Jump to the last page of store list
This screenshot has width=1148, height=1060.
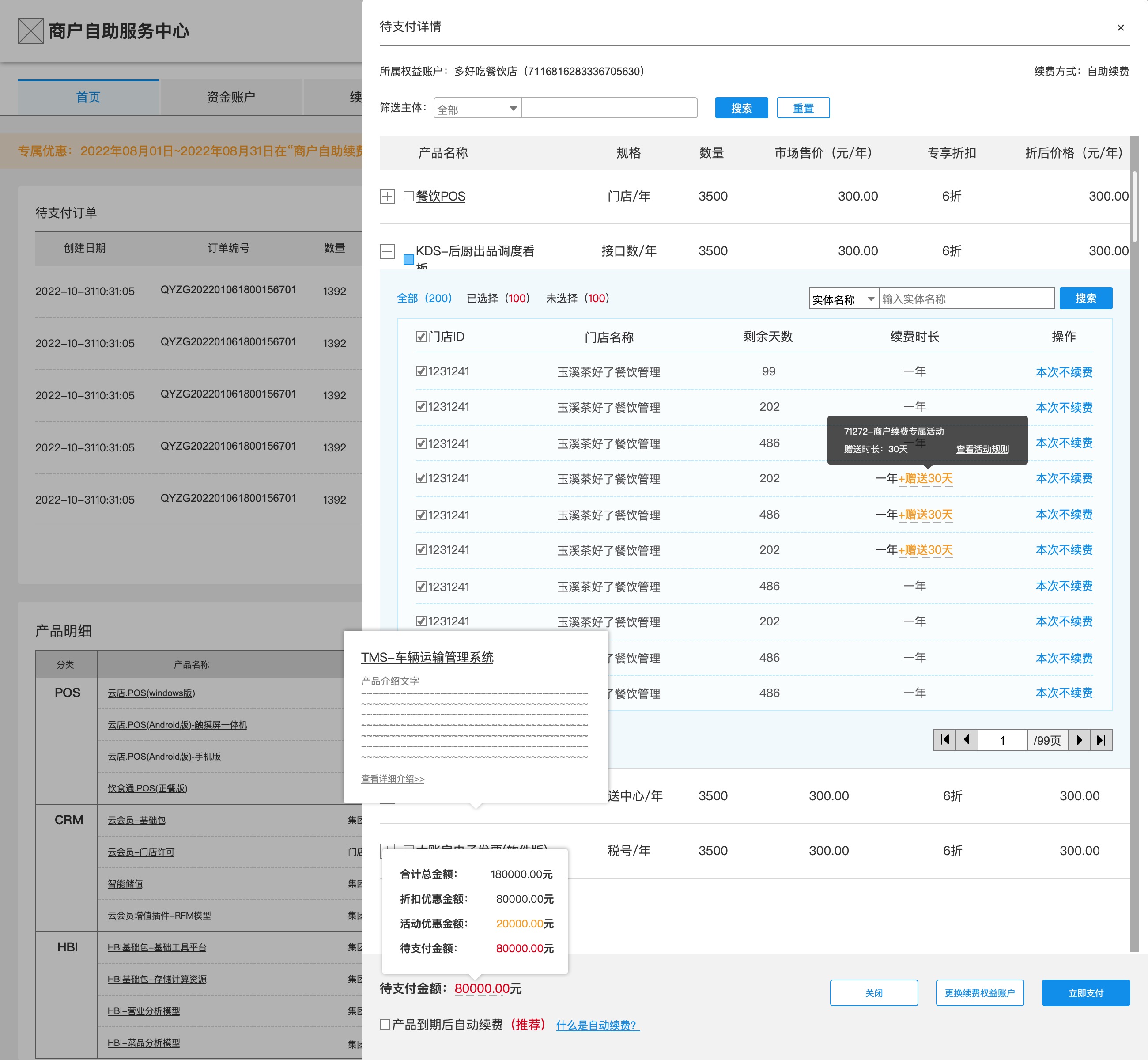pos(1101,740)
